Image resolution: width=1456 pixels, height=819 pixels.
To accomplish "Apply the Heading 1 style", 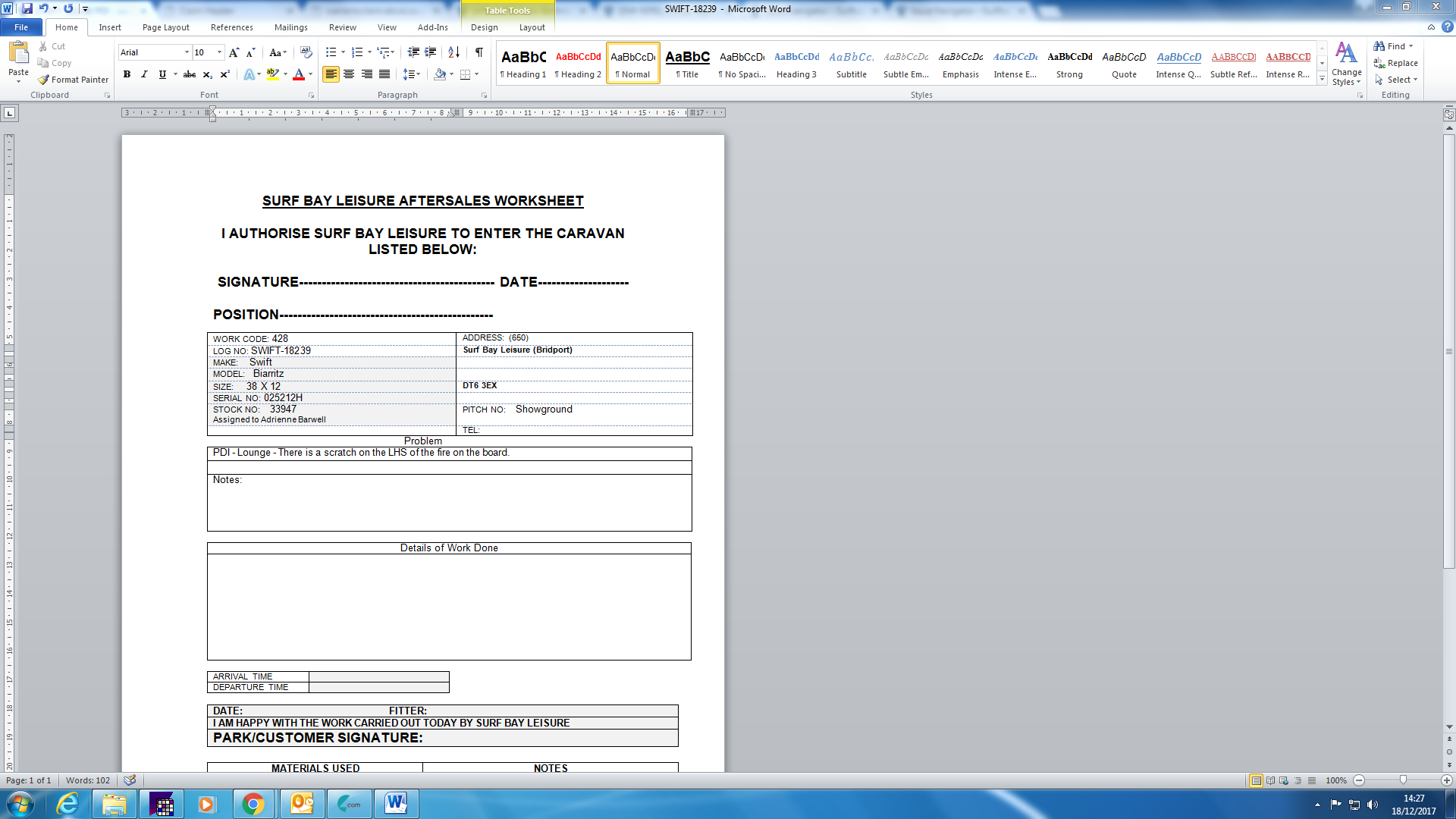I will point(523,63).
